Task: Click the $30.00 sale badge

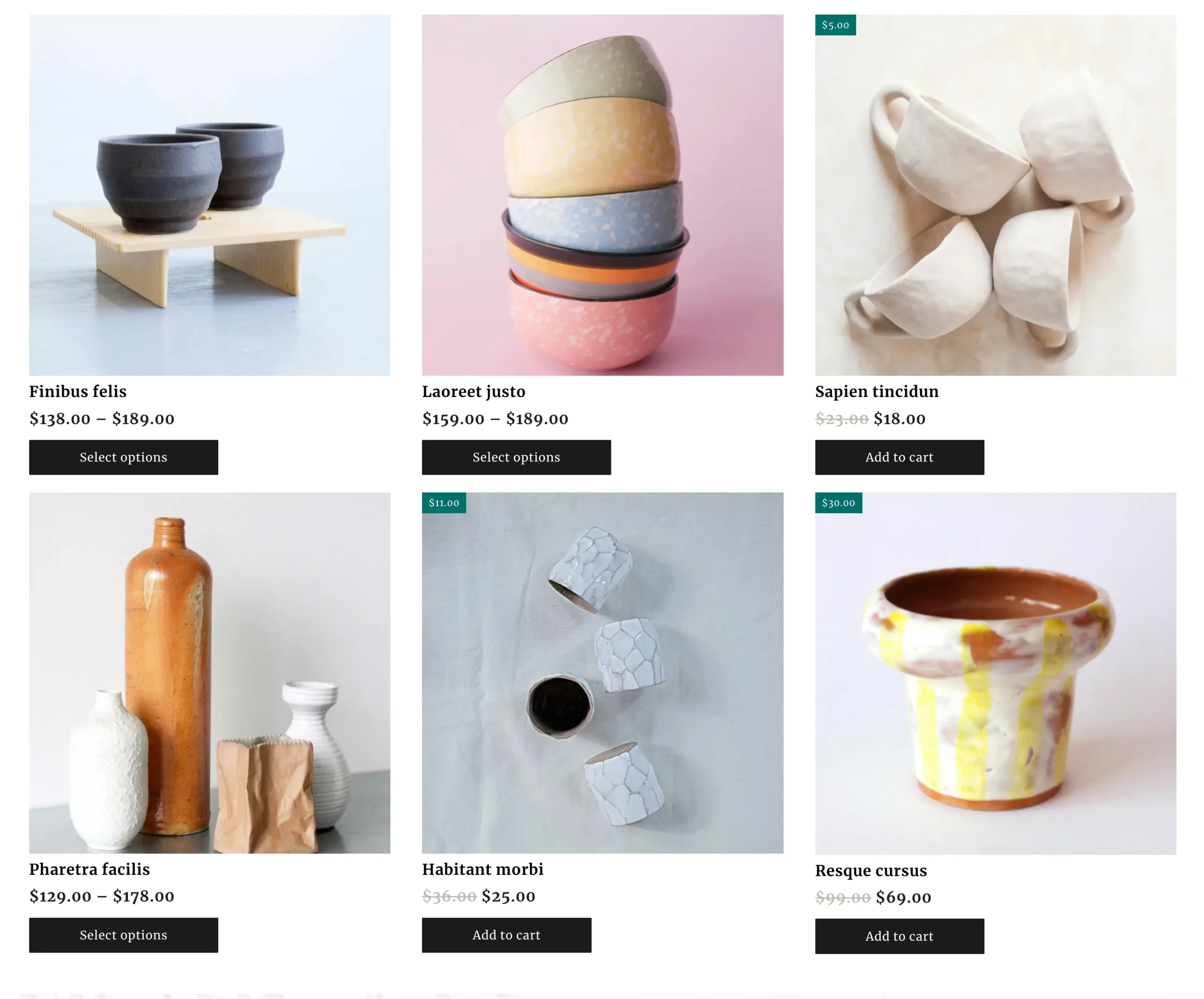Action: click(x=838, y=502)
